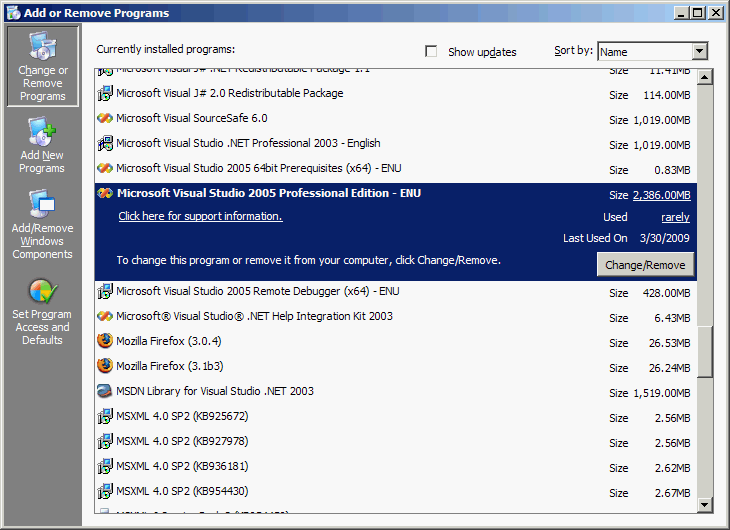730x530 pixels.
Task: Click the 'rarely' usage link
Action: [x=676, y=217]
